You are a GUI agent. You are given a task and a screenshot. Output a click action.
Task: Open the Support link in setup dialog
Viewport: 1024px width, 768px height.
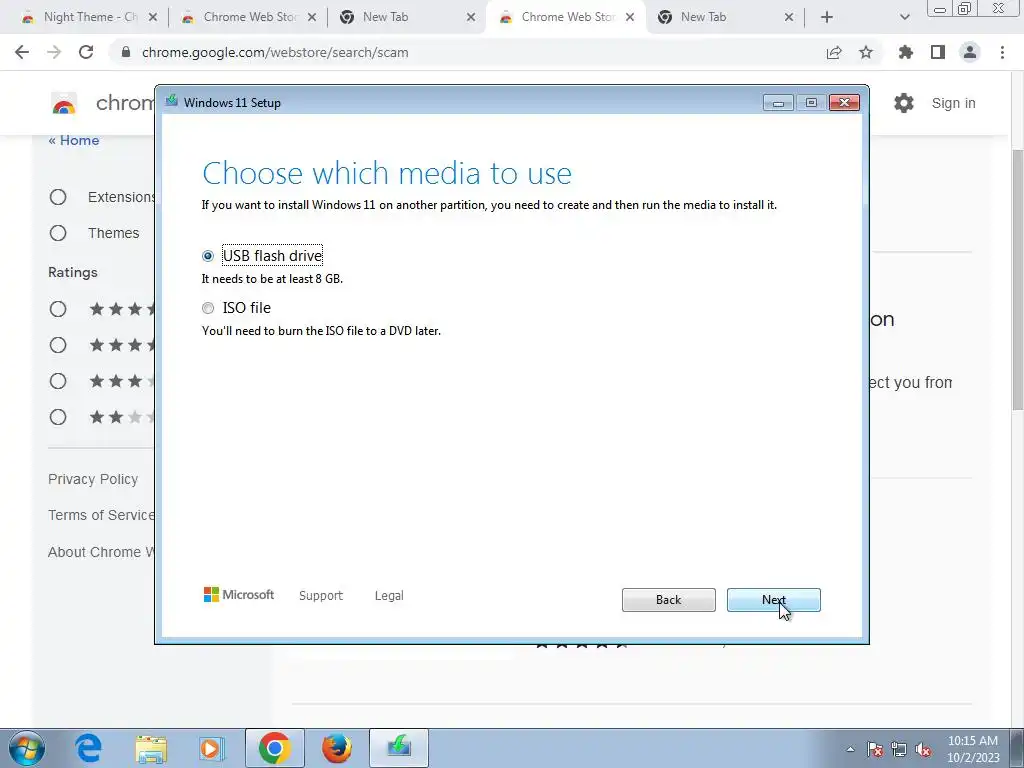point(321,596)
